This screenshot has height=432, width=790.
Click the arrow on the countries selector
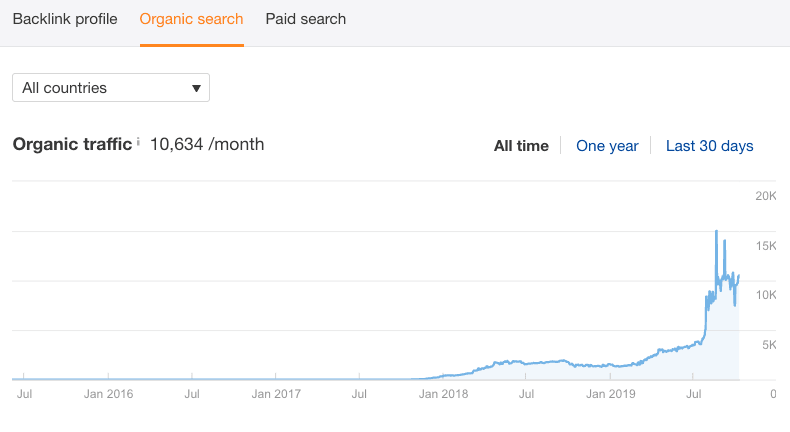(x=196, y=88)
